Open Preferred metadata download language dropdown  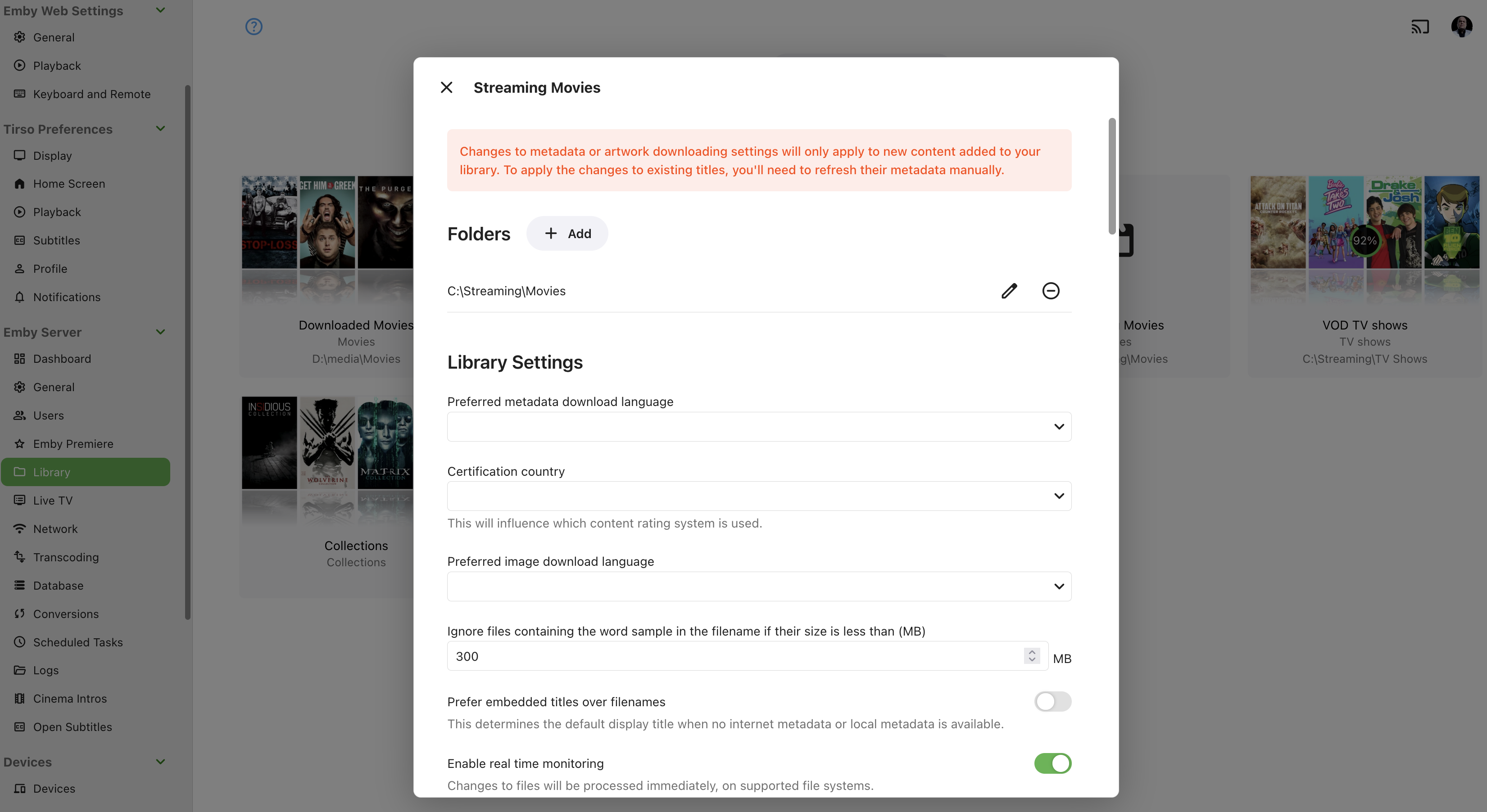point(758,427)
